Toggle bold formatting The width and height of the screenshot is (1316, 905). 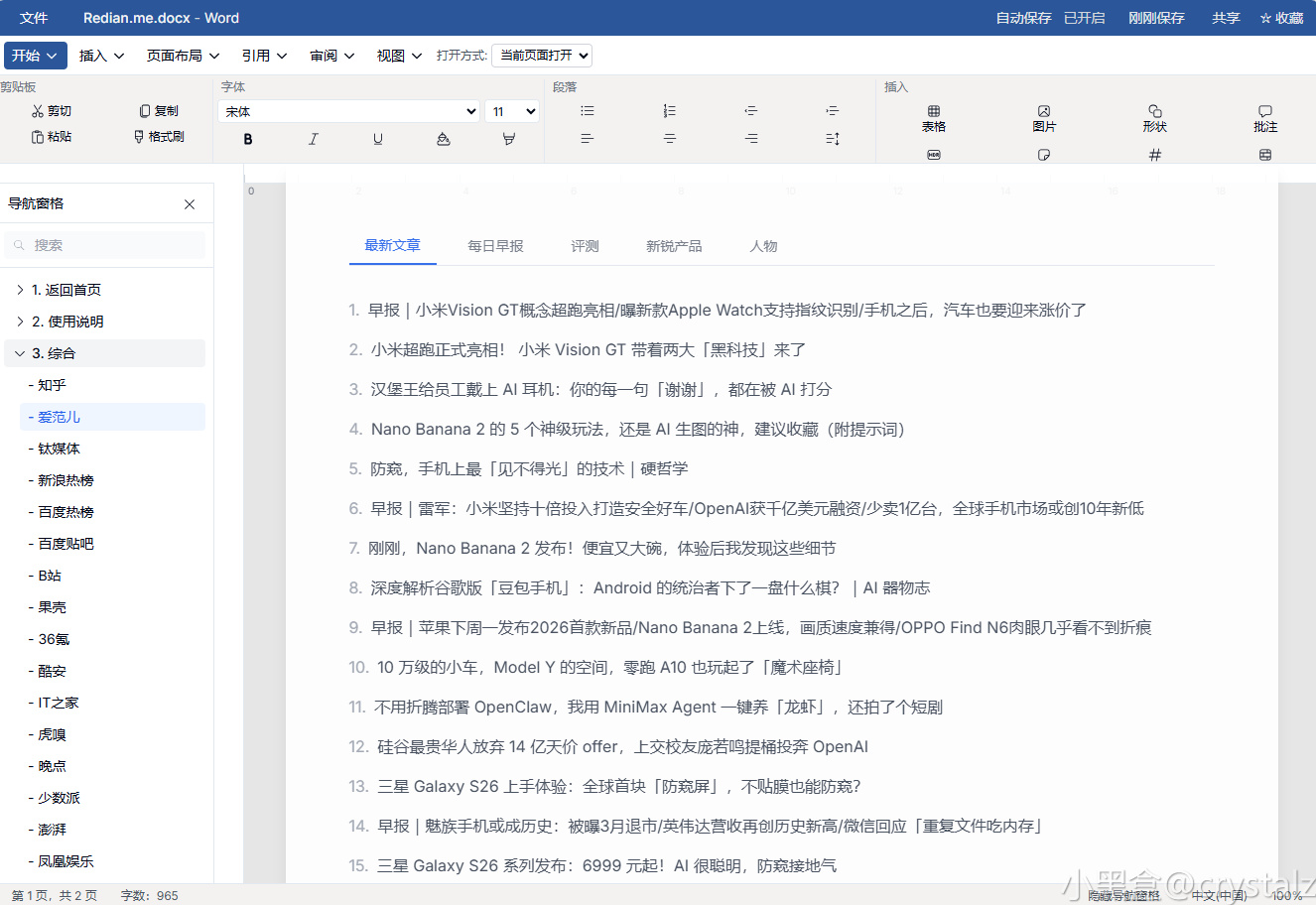pyautogui.click(x=248, y=139)
